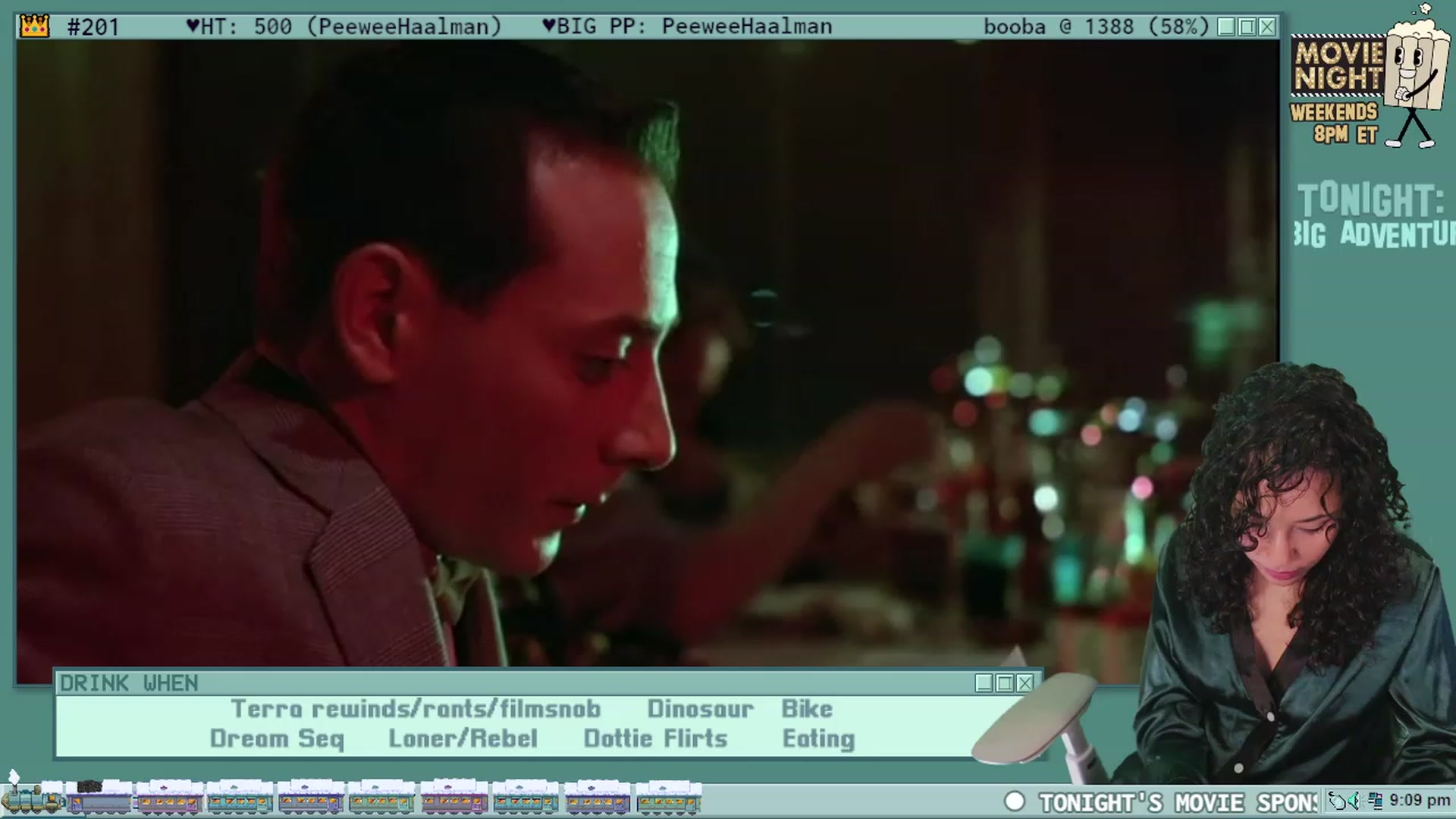Click the "Loner/Rebel" drink rule
This screenshot has height=819, width=1456.
(x=463, y=739)
